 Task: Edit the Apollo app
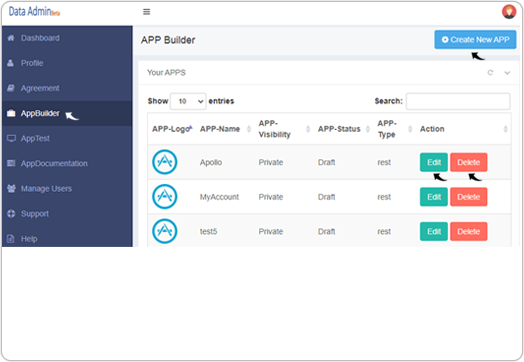434,162
